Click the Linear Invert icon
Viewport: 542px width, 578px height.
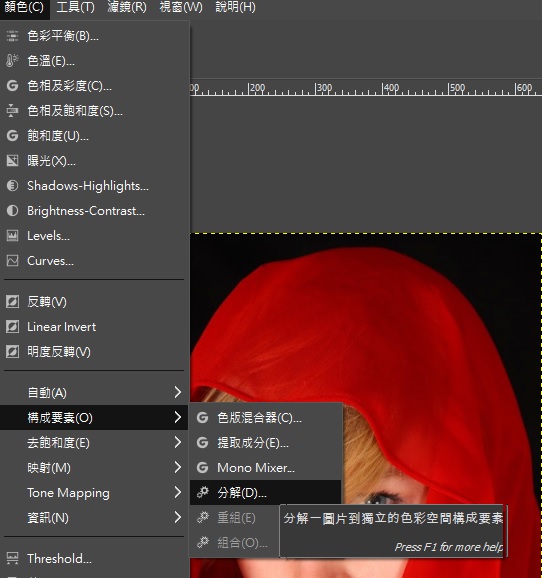pos(12,327)
